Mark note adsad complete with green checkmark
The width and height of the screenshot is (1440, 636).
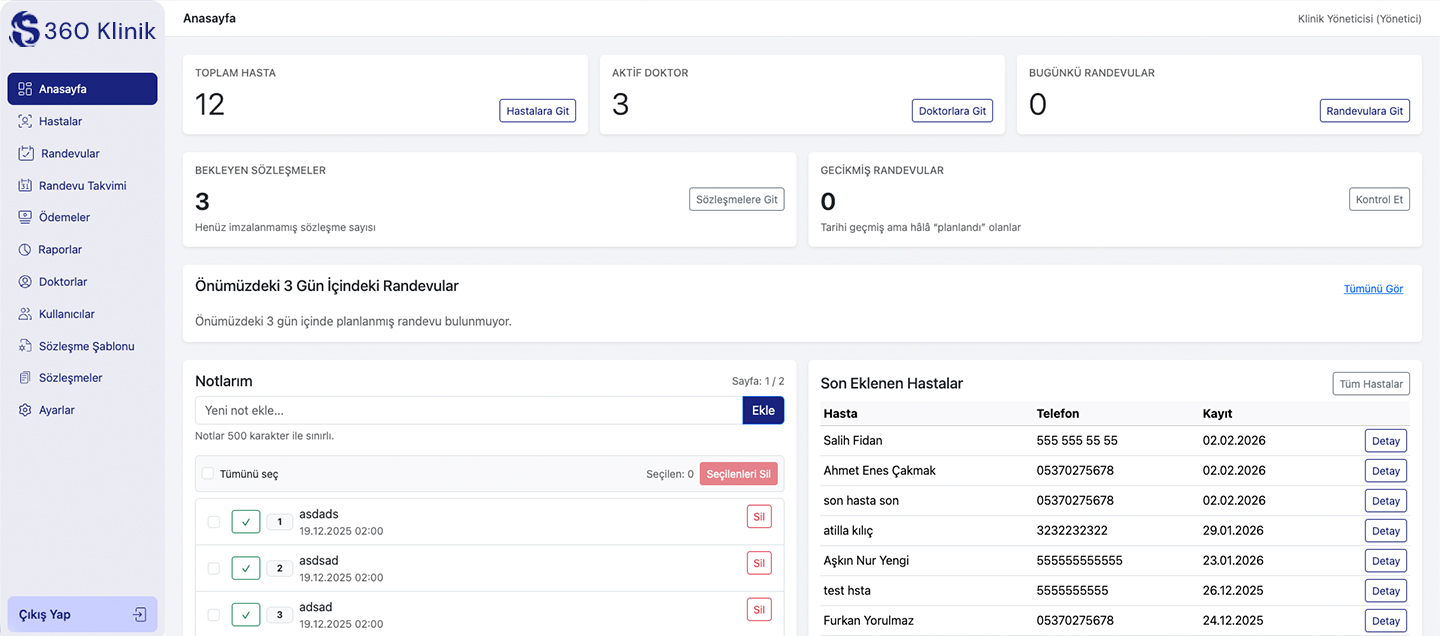[246, 614]
